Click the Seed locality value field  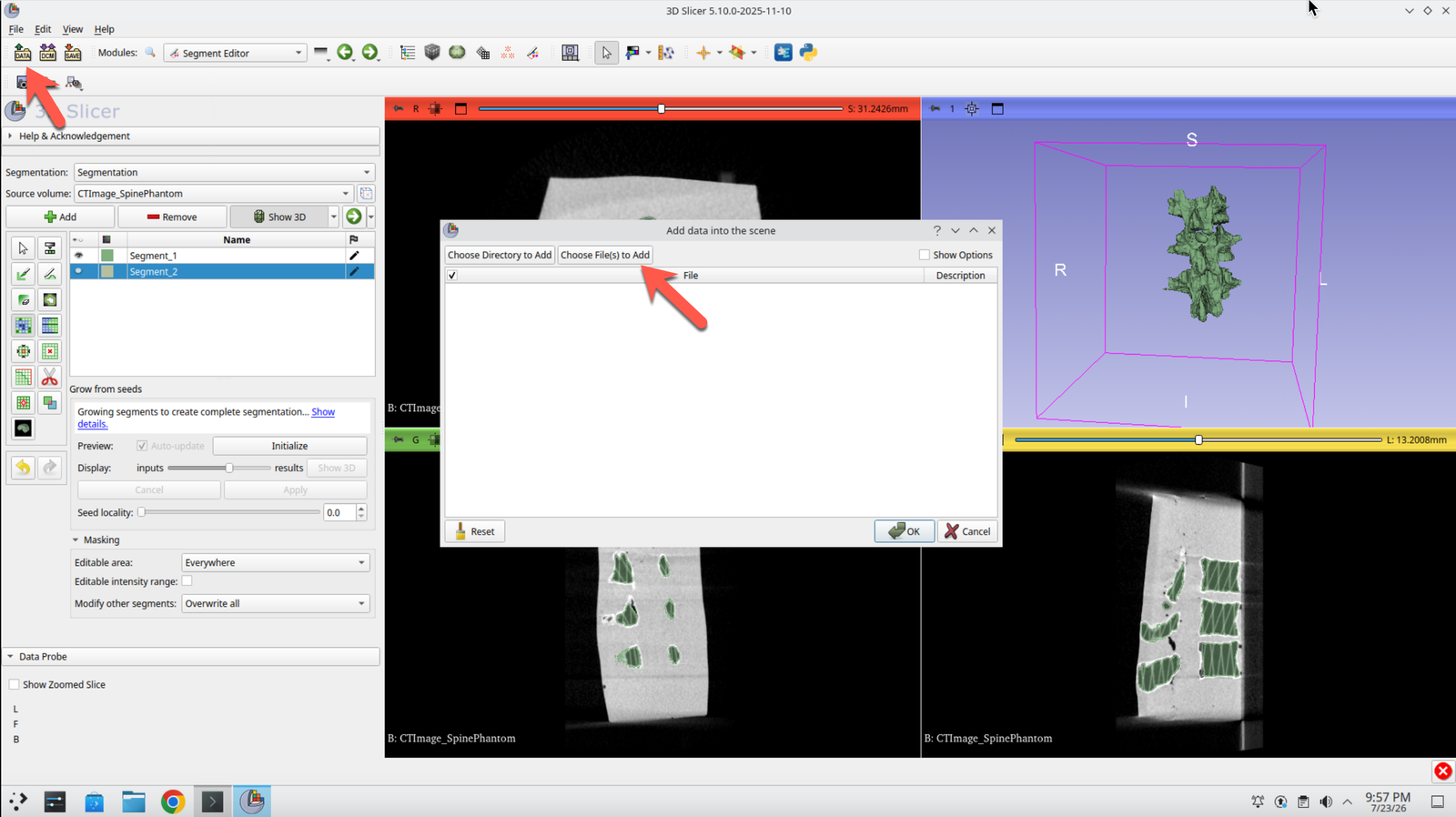click(339, 512)
